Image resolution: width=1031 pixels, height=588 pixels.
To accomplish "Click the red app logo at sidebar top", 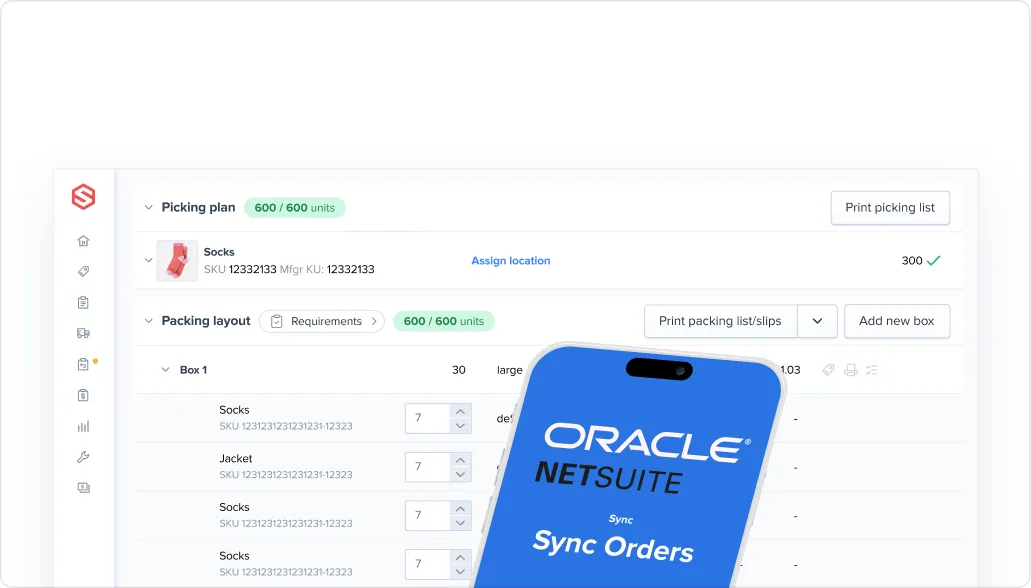I will tap(83, 198).
